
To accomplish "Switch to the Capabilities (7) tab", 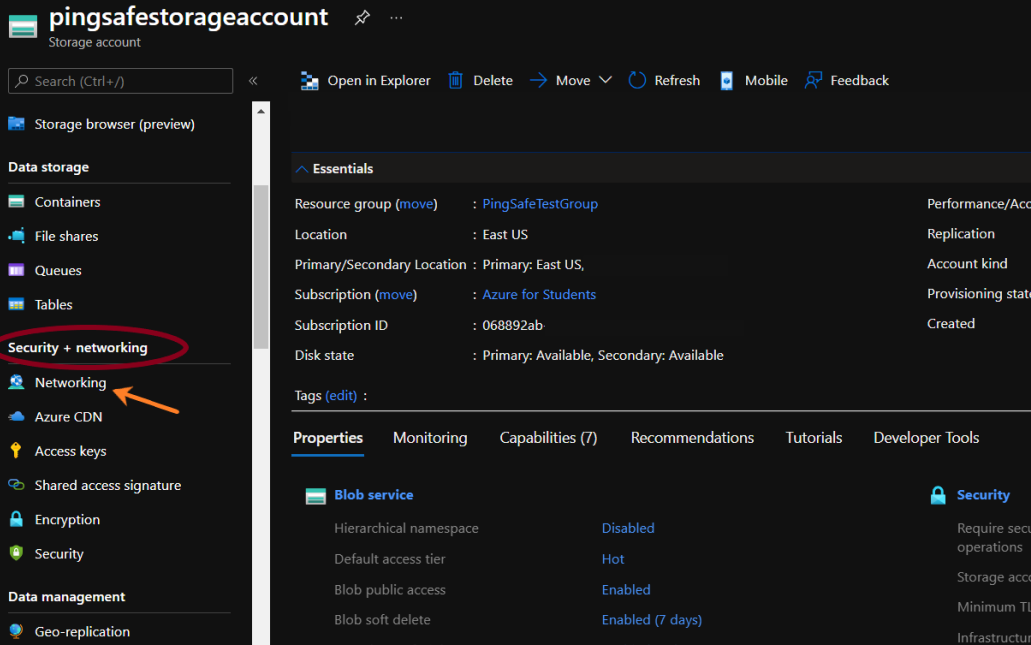I will click(548, 438).
